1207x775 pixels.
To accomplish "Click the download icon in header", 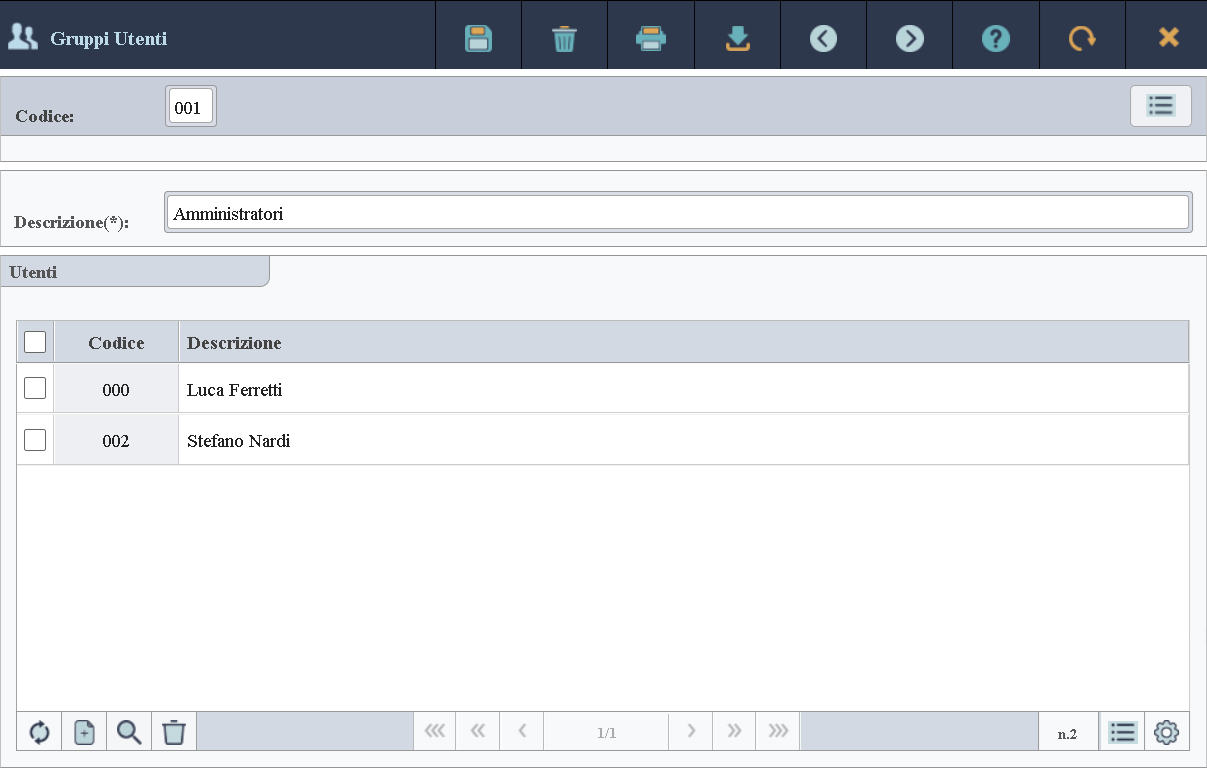I will tap(737, 39).
